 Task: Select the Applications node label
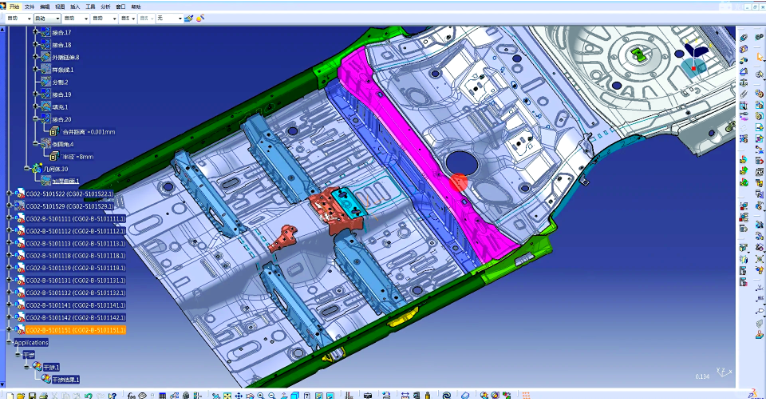(x=31, y=342)
